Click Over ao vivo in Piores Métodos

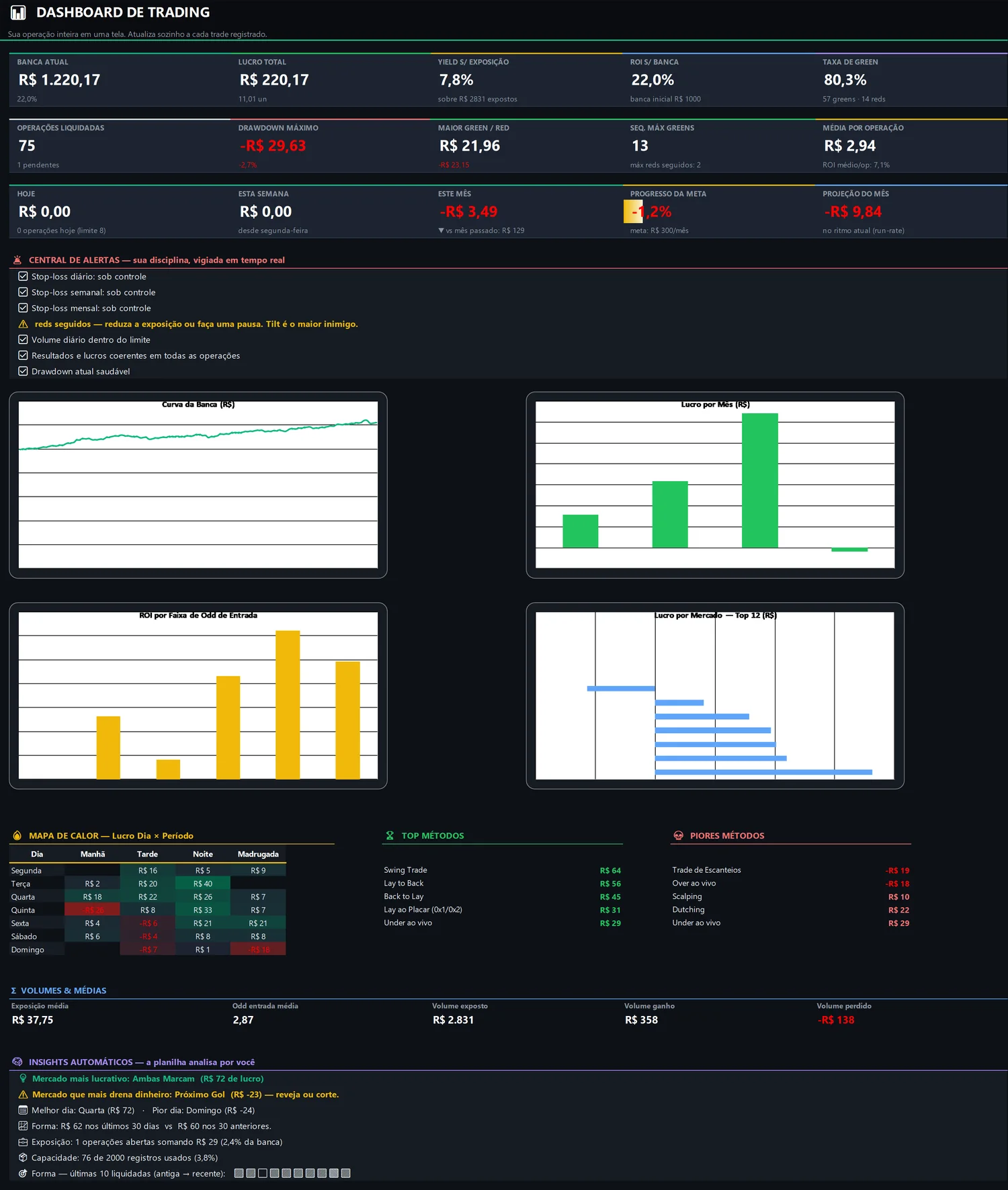pos(694,883)
